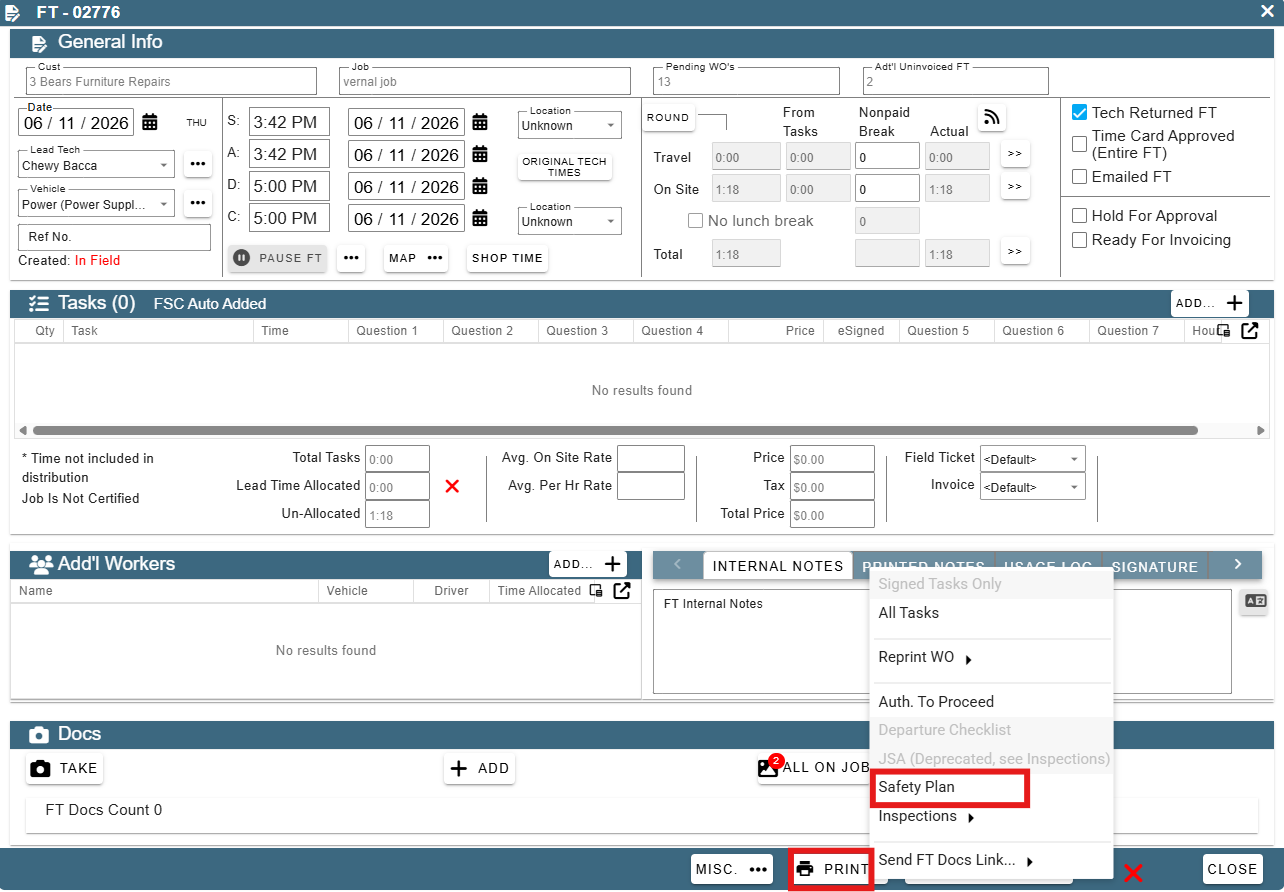Open the MISC. menu button
The image size is (1284, 892).
point(732,869)
